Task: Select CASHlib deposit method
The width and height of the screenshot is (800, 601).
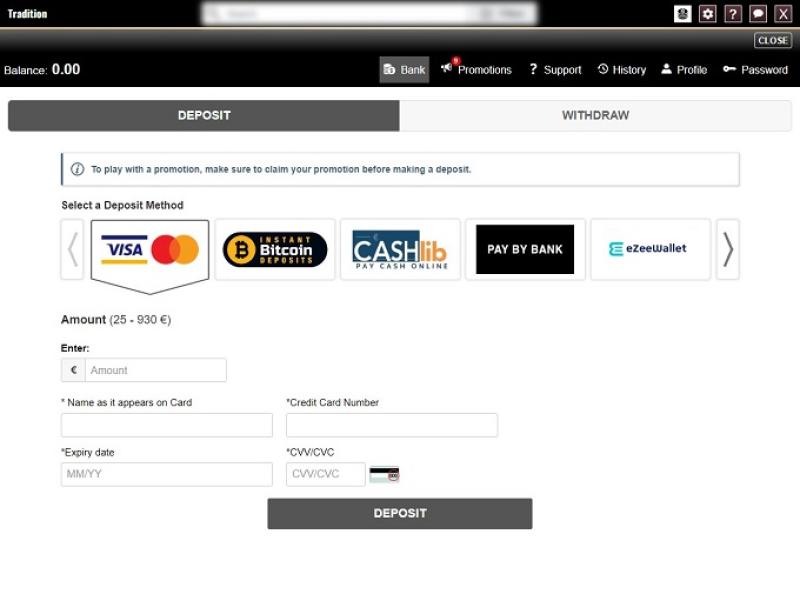Action: 400,249
